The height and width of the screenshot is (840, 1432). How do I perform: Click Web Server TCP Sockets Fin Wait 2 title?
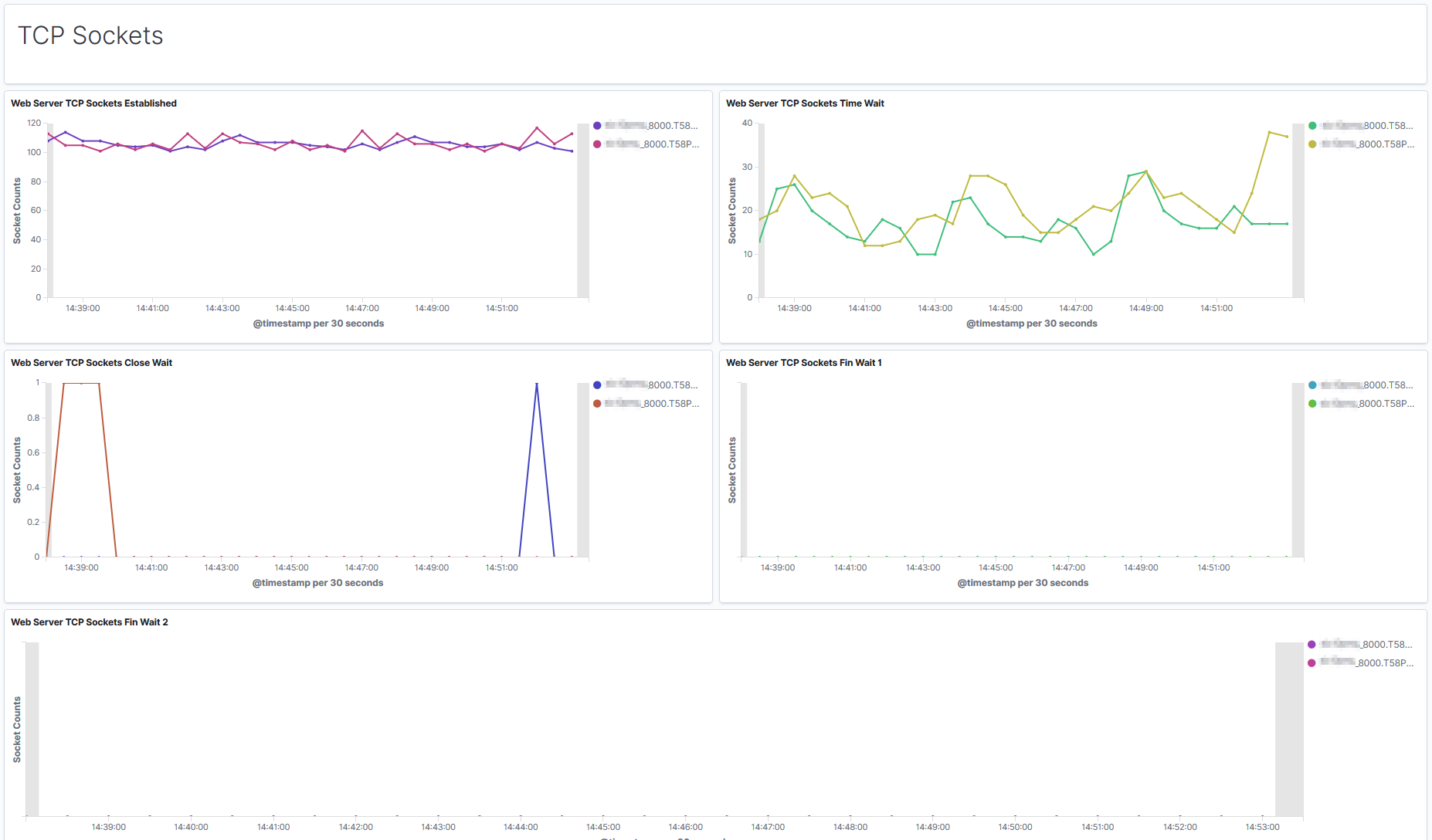tap(89, 622)
